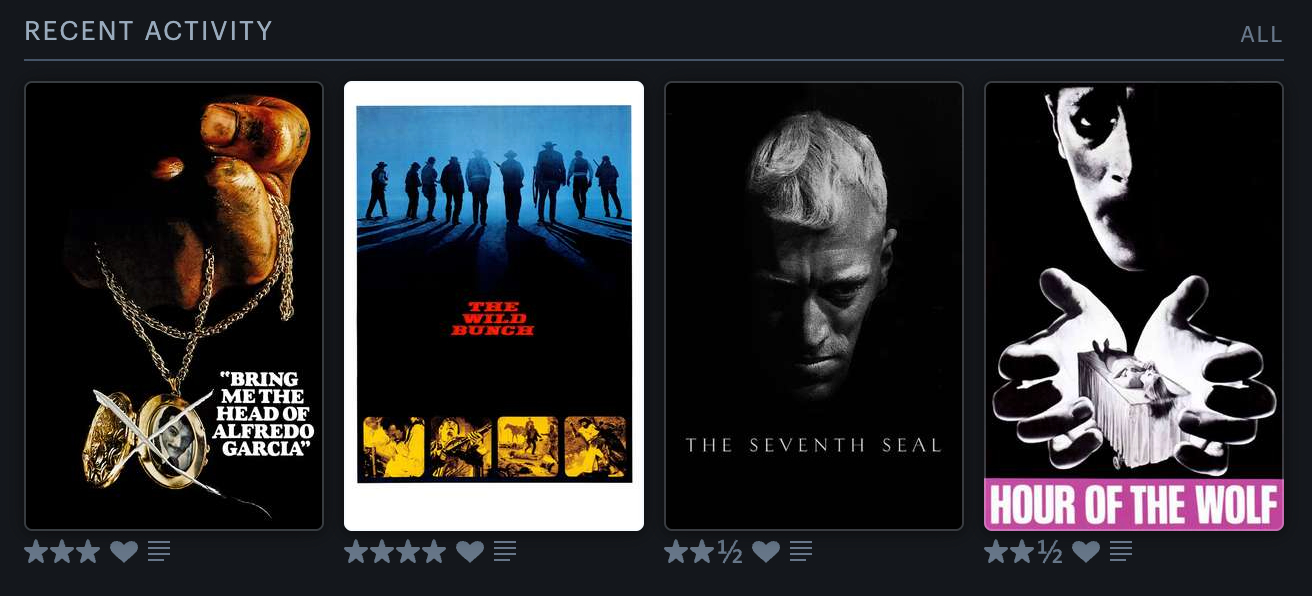Click the heart icon under The Wild Bunch
The image size is (1312, 596).
(470, 551)
